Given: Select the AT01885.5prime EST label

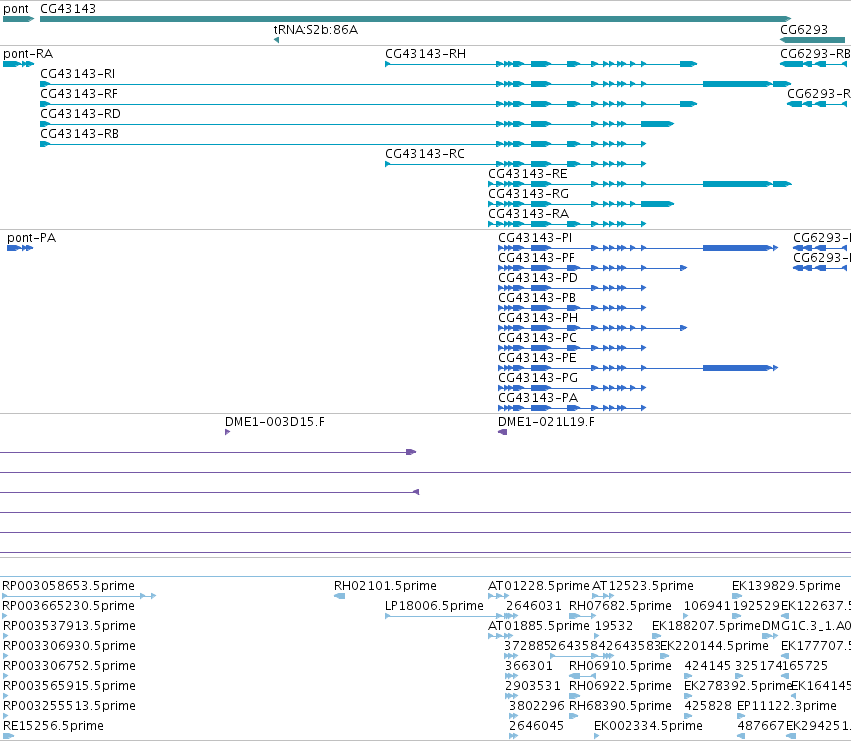Looking at the screenshot, I should [539, 626].
